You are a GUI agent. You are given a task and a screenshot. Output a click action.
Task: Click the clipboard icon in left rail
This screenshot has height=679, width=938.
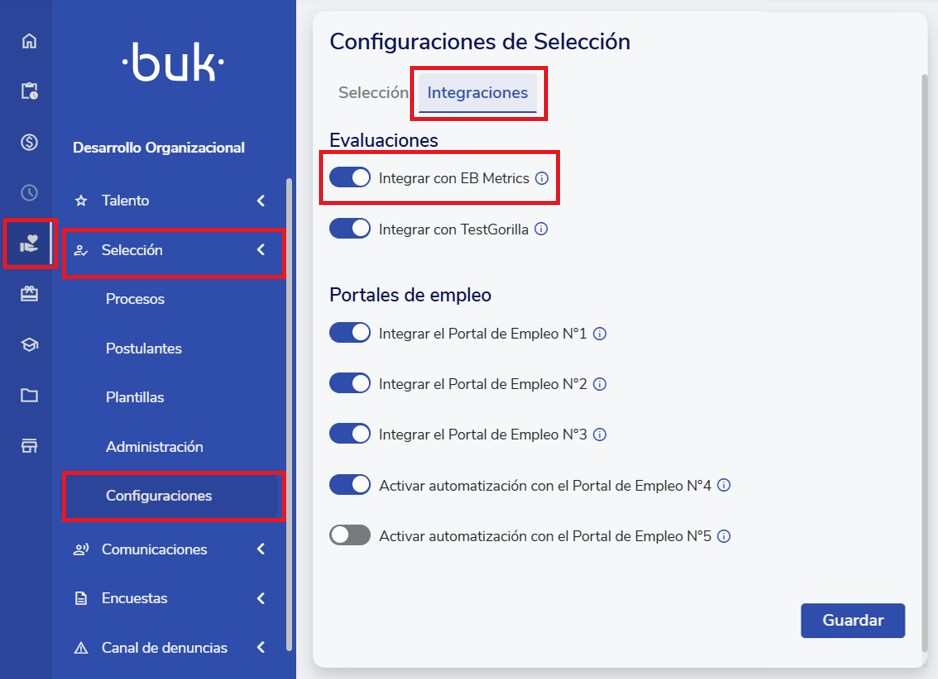pos(29,91)
